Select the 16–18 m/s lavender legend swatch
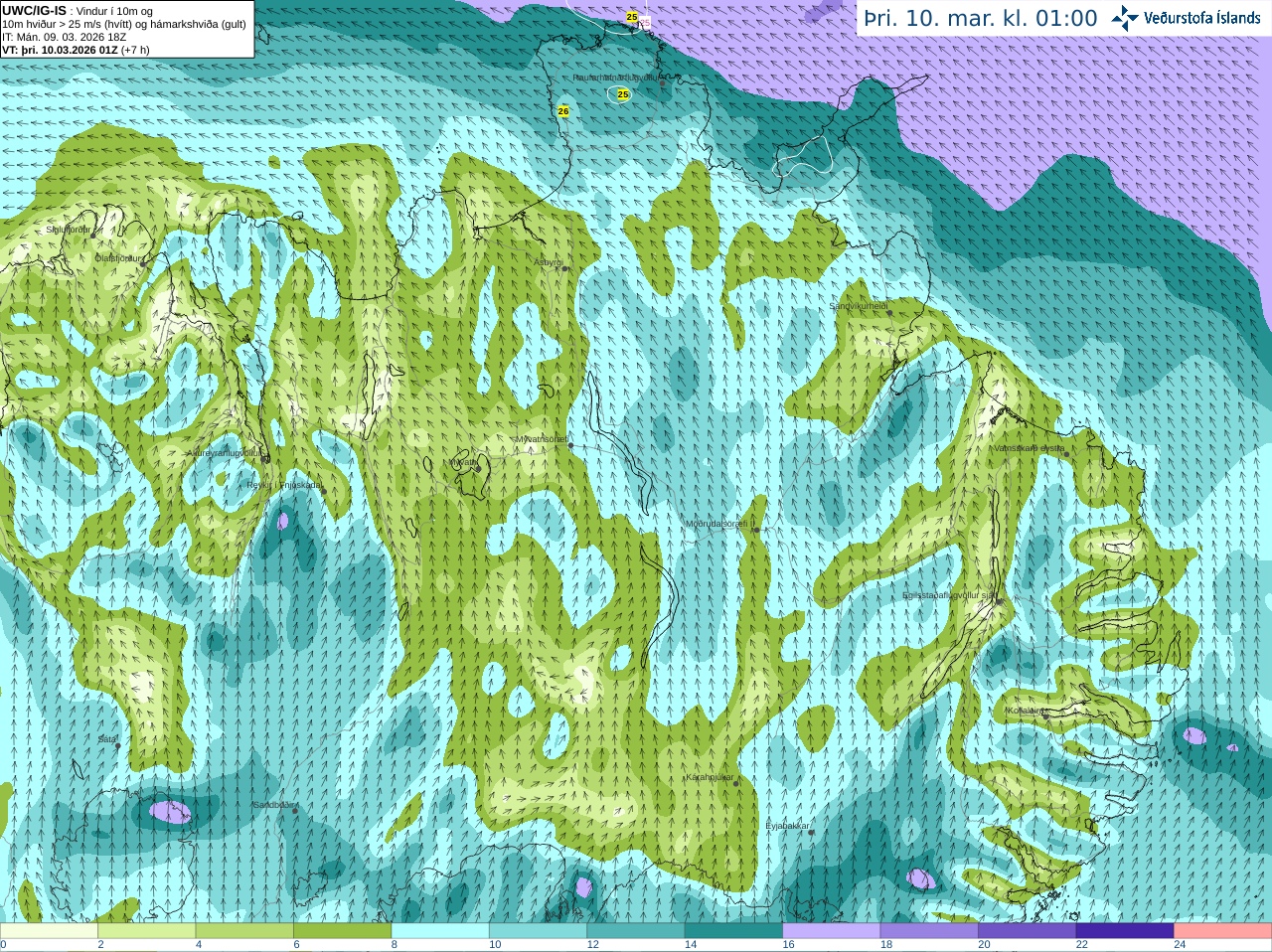This screenshot has width=1272, height=952. click(832, 931)
